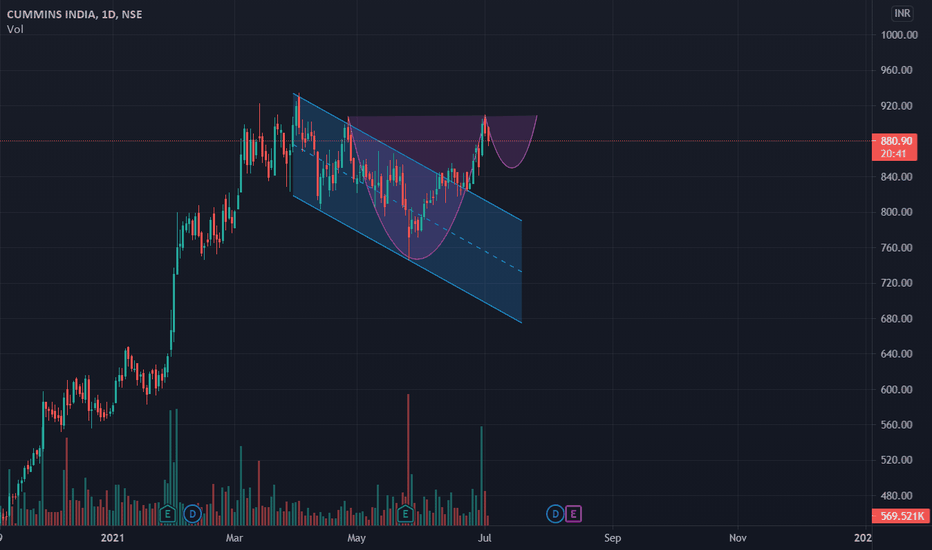The image size is (932, 550).
Task: Click the 960.00 price axis label
Action: [x=896, y=70]
